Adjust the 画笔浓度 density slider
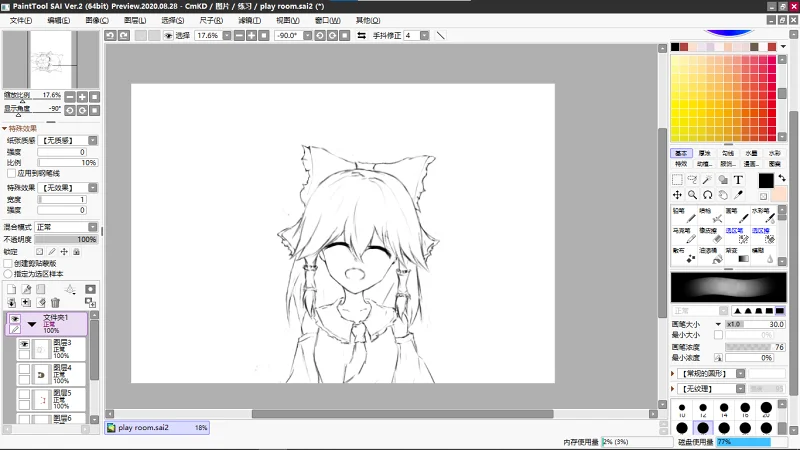 coord(755,347)
